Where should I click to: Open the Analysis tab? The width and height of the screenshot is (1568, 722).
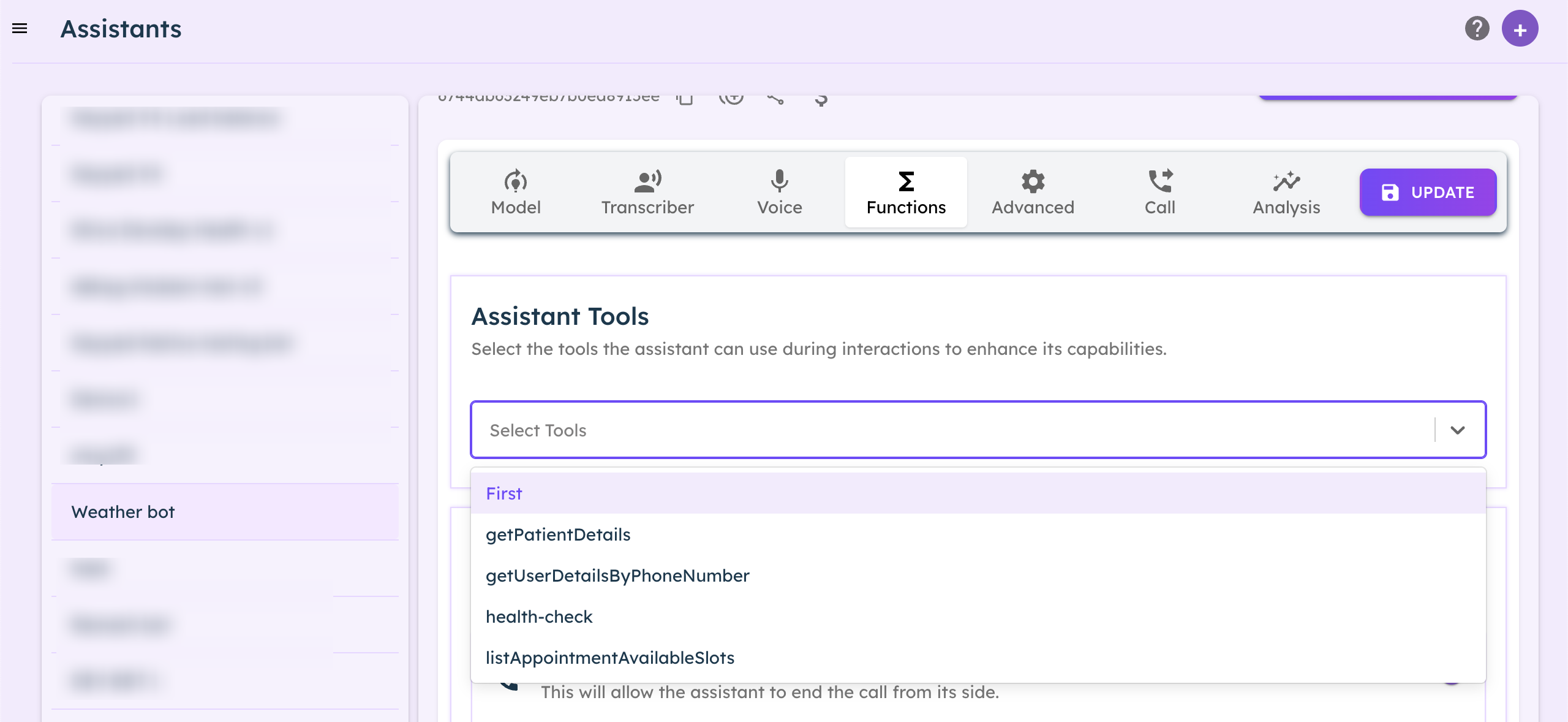tap(1286, 192)
